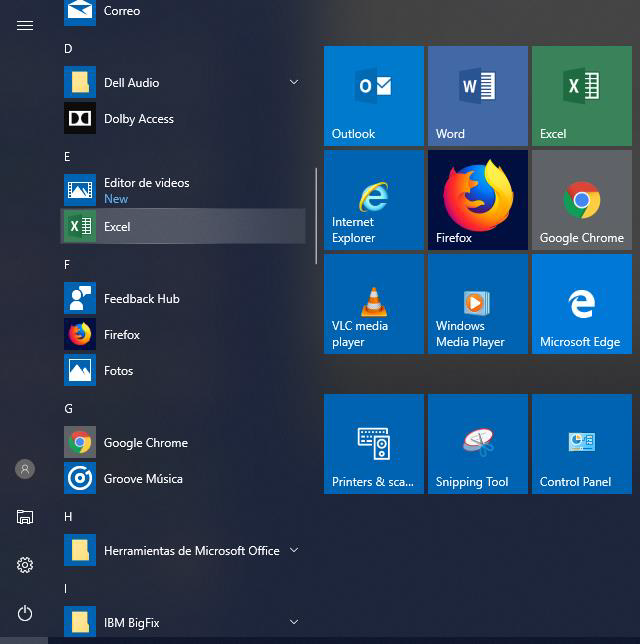Click the letter G section header
The width and height of the screenshot is (640, 644).
click(69, 409)
